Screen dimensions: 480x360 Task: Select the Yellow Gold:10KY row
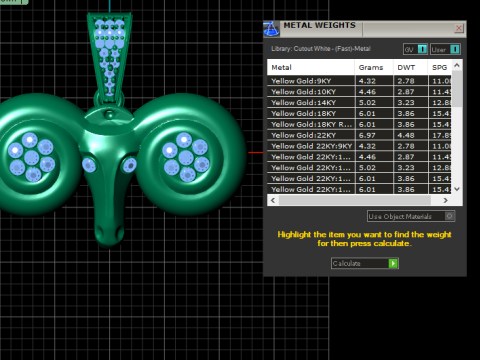click(359, 92)
